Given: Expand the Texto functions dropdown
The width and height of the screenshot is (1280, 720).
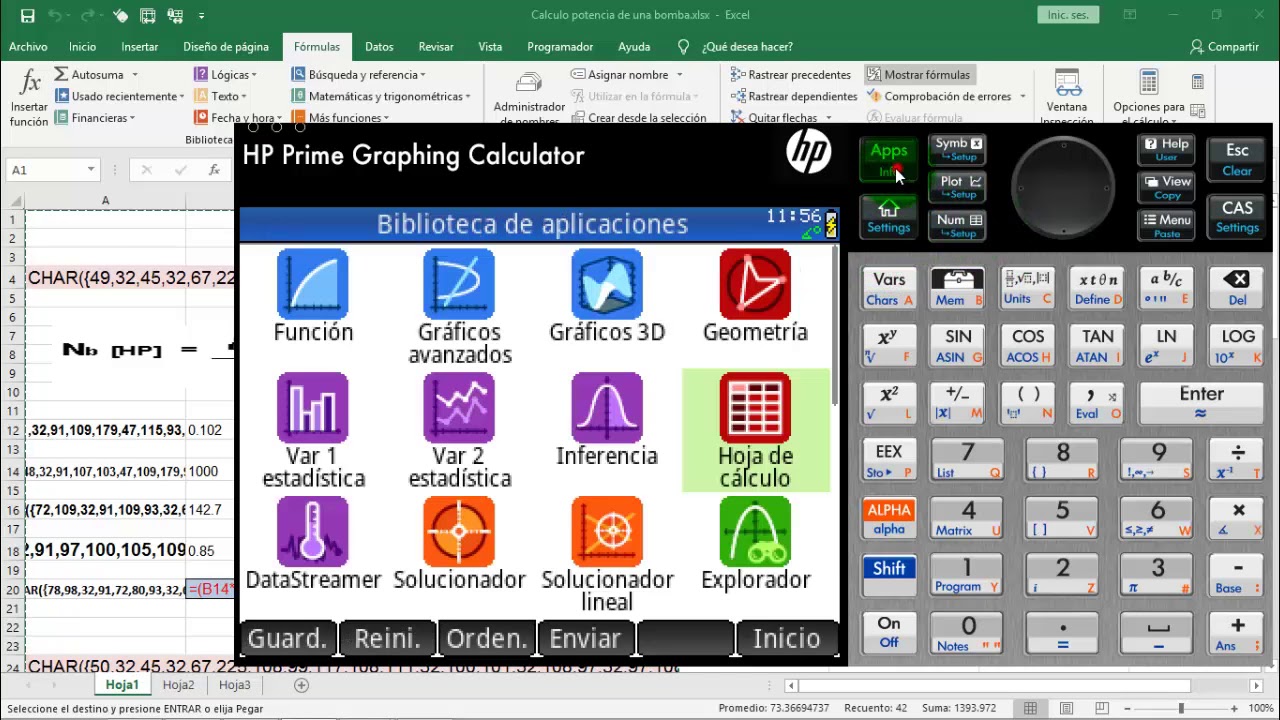Looking at the screenshot, I should click(244, 97).
